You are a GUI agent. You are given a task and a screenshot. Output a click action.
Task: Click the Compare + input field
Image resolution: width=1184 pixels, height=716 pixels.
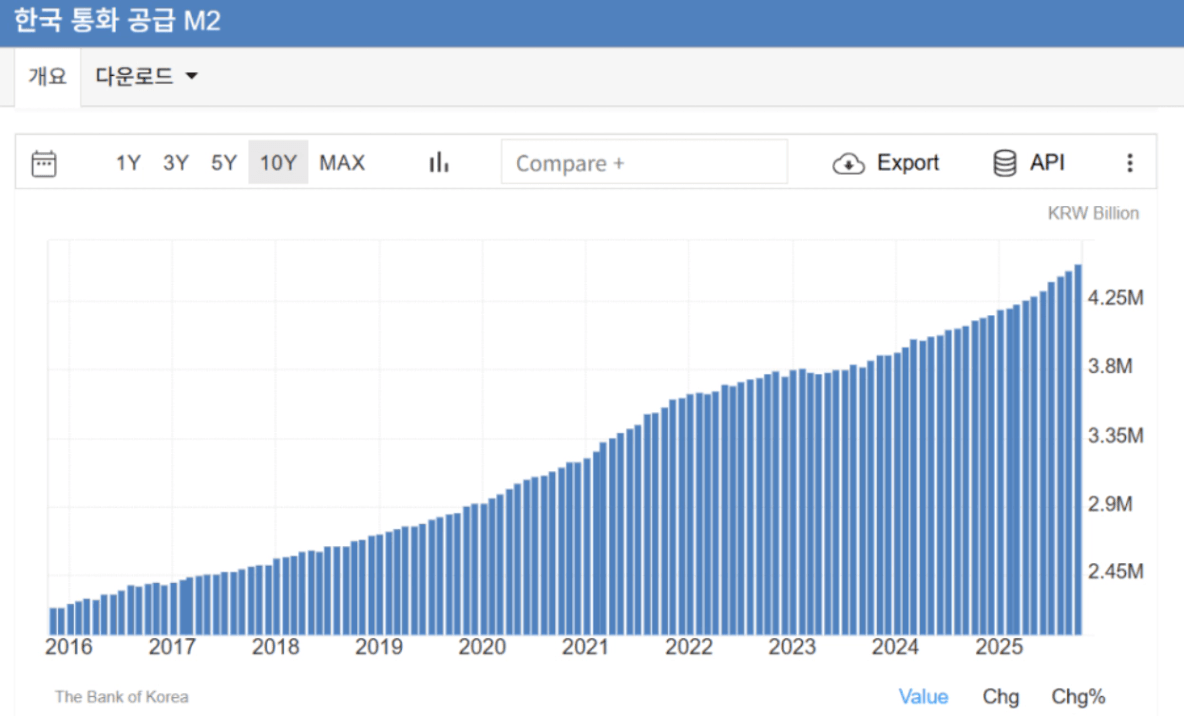[644, 163]
